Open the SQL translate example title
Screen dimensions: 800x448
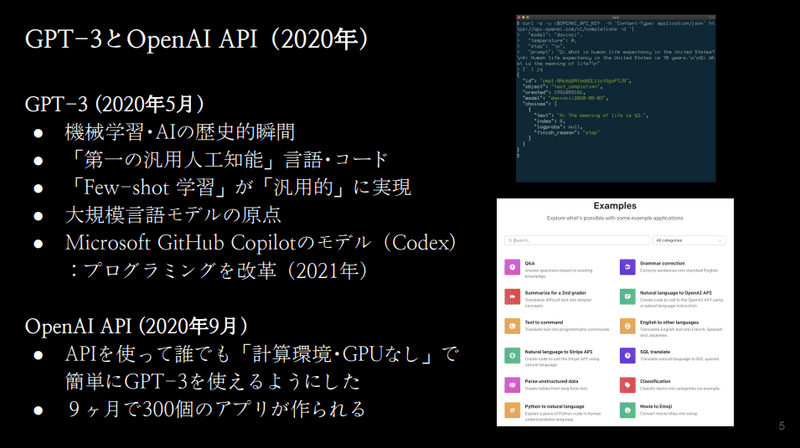655,352
